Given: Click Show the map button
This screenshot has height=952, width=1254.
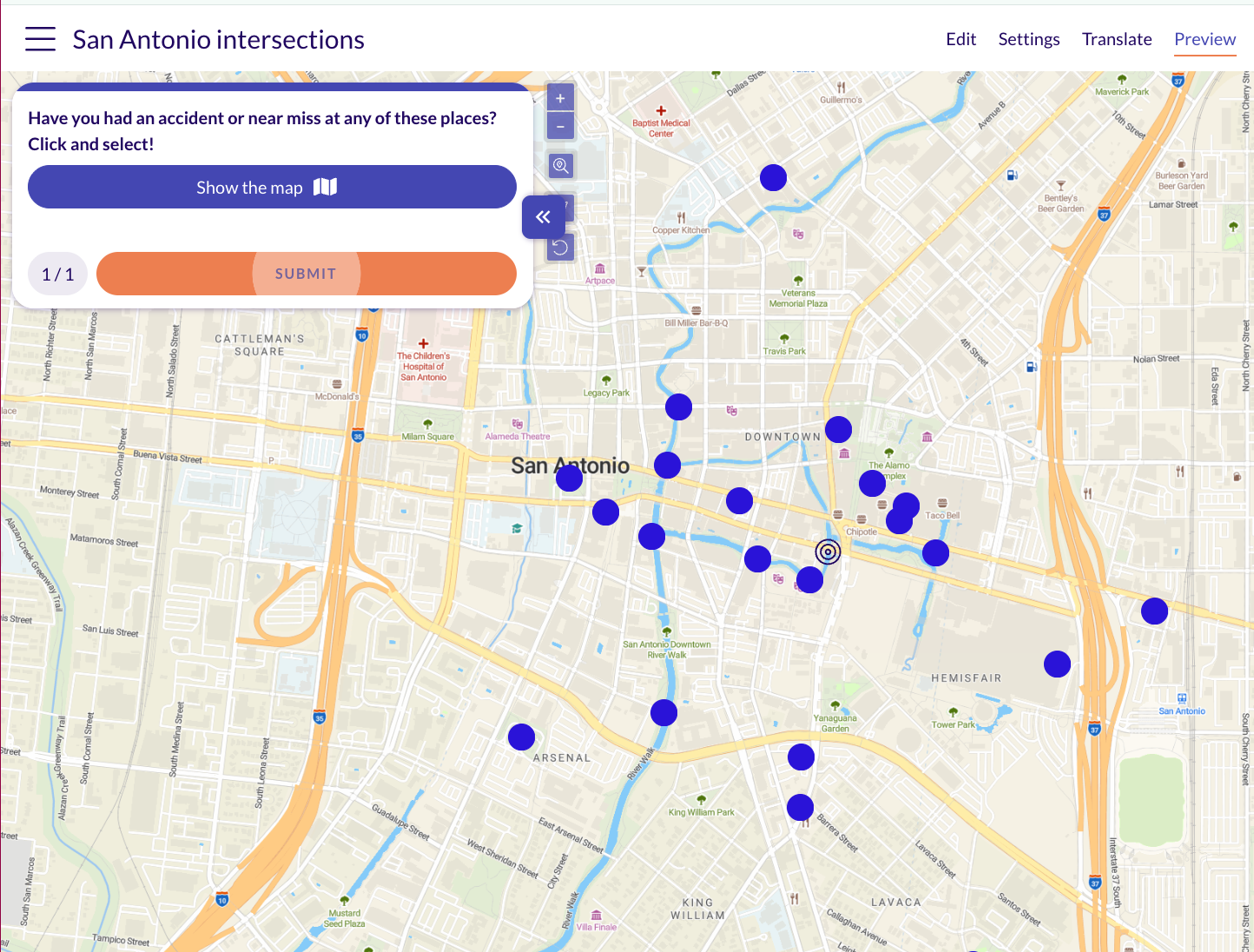Looking at the screenshot, I should 272,187.
